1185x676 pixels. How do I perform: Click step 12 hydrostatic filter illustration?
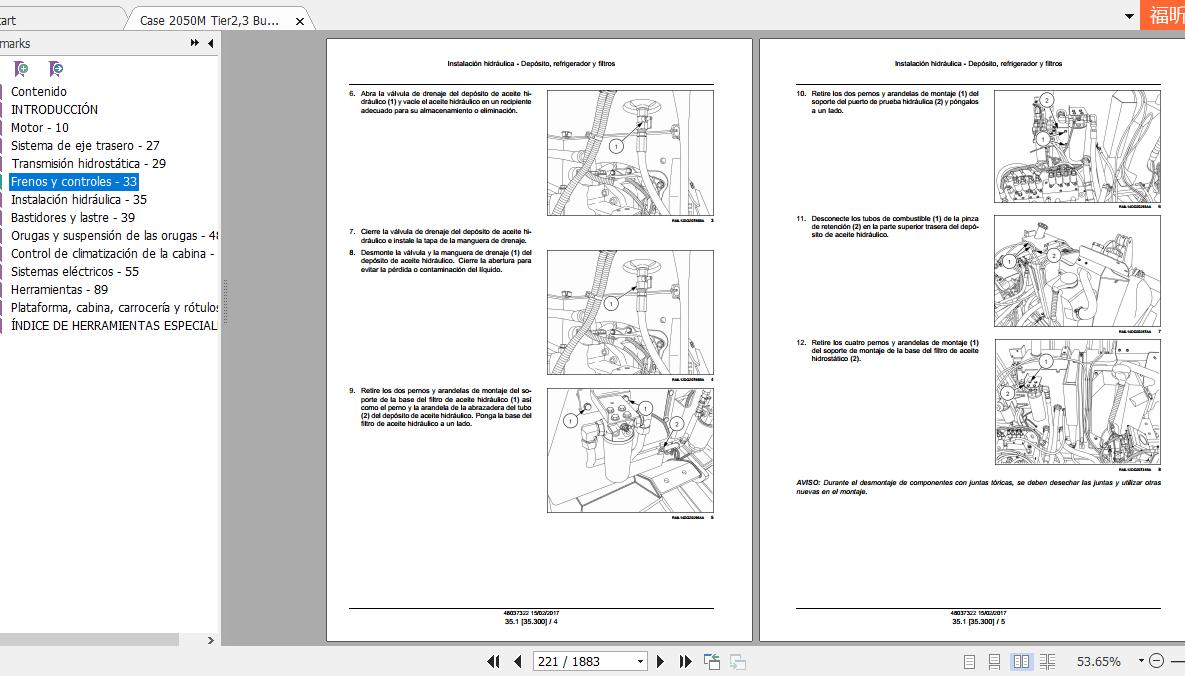[1077, 402]
